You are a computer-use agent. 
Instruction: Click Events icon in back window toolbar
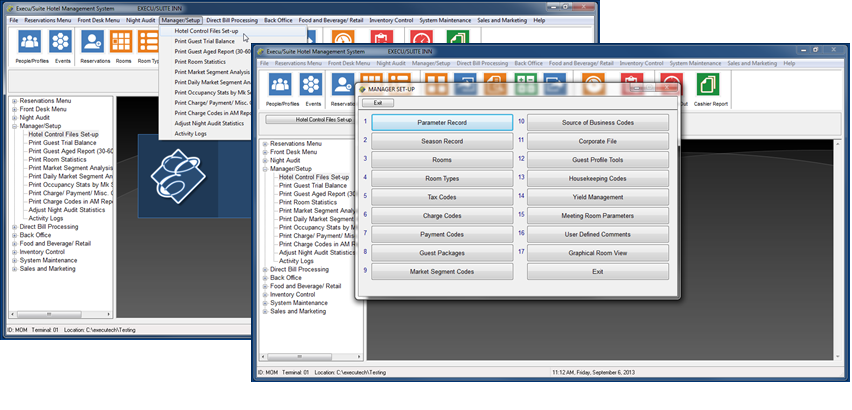click(60, 41)
